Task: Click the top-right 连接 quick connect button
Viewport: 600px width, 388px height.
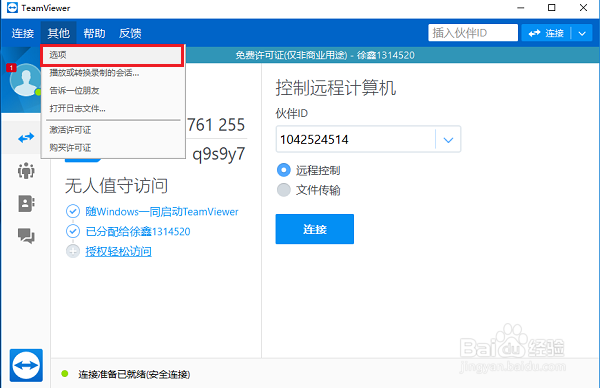Action: [x=546, y=33]
